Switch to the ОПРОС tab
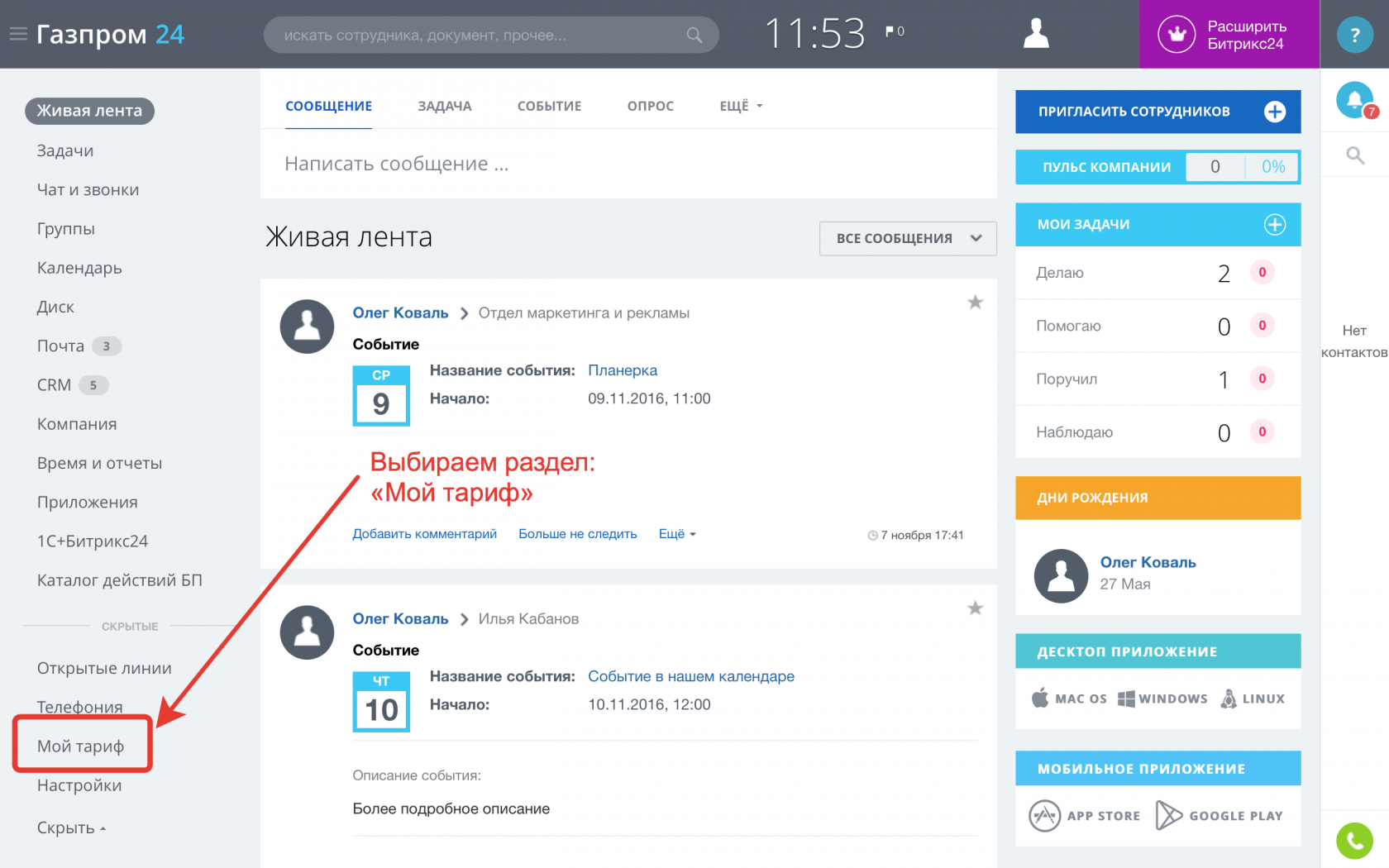Screen dimensions: 1389x868 point(650,106)
